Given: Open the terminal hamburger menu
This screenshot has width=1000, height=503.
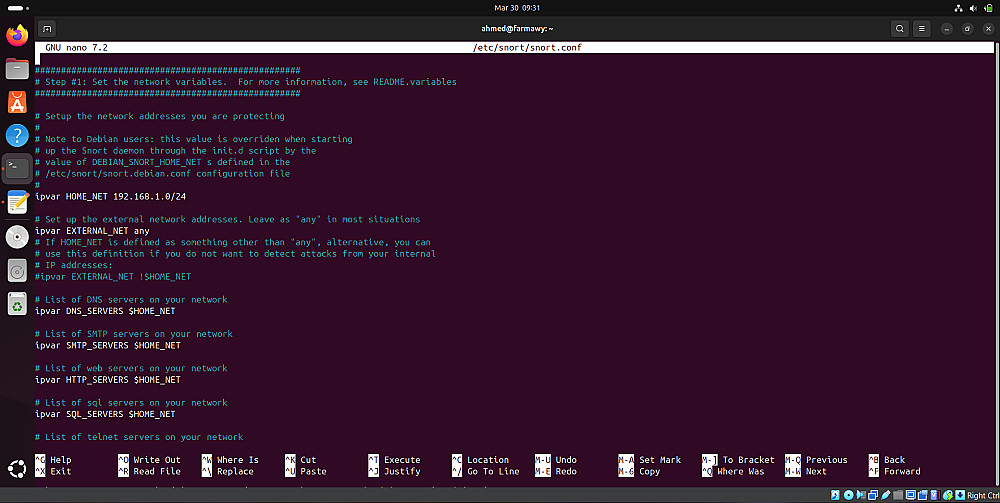Looking at the screenshot, I should [x=922, y=29].
